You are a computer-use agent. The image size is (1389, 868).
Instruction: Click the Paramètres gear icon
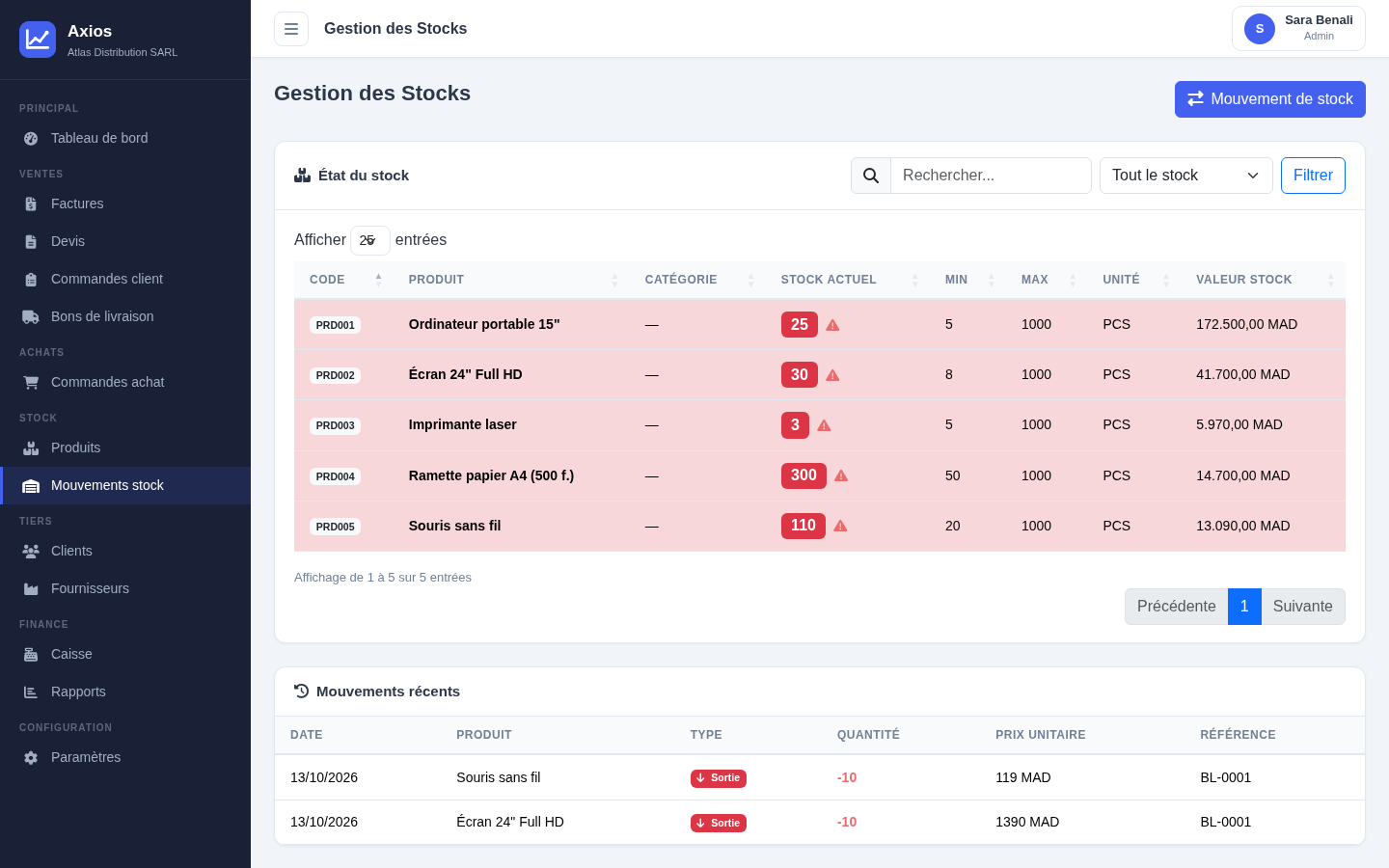click(x=31, y=757)
